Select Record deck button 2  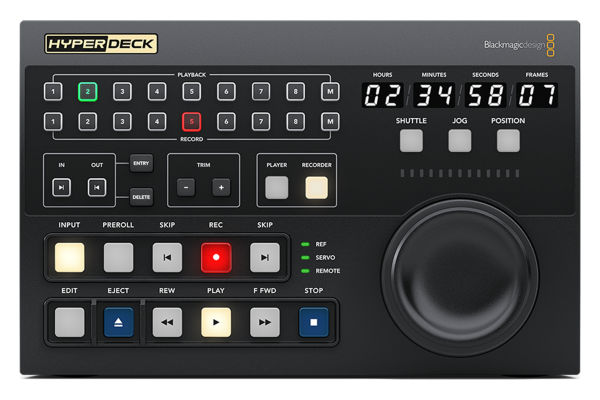tap(88, 122)
